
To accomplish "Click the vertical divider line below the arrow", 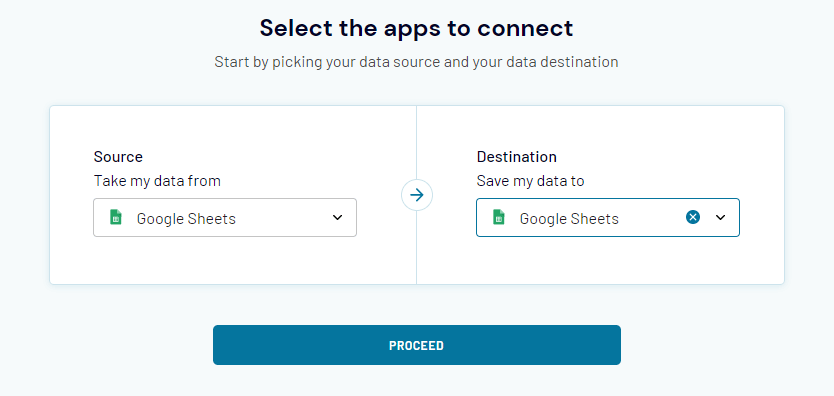I will tap(416, 247).
